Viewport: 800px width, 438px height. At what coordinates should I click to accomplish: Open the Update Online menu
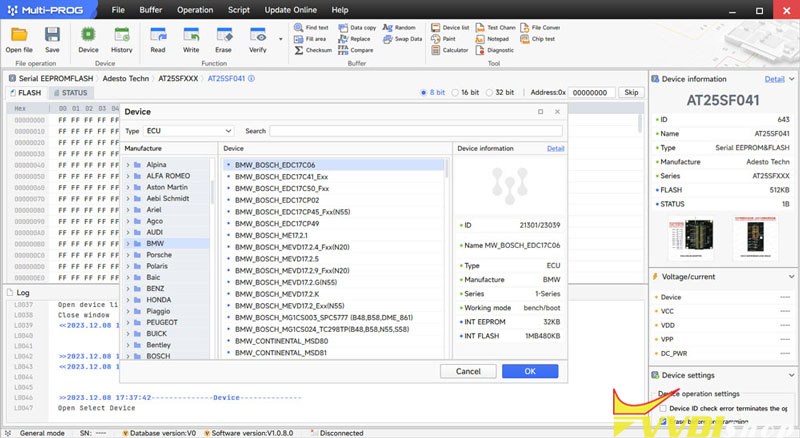(x=290, y=10)
